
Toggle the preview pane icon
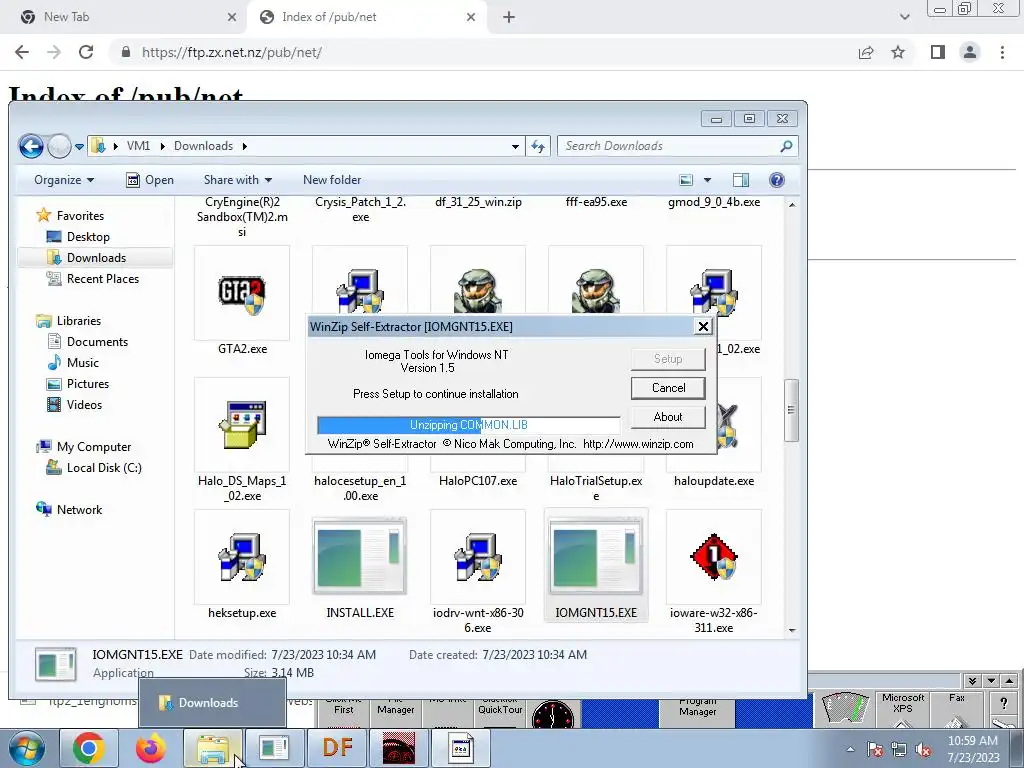click(741, 180)
